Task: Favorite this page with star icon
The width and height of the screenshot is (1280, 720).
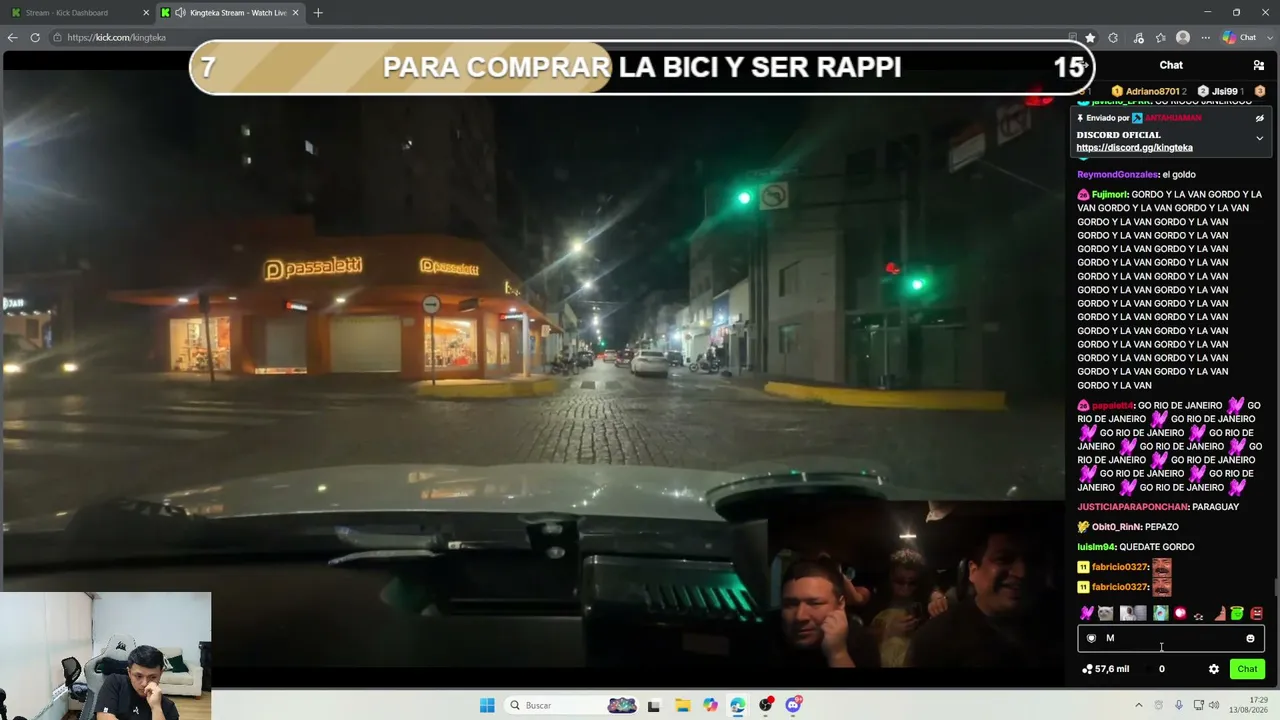Action: coord(1090,38)
